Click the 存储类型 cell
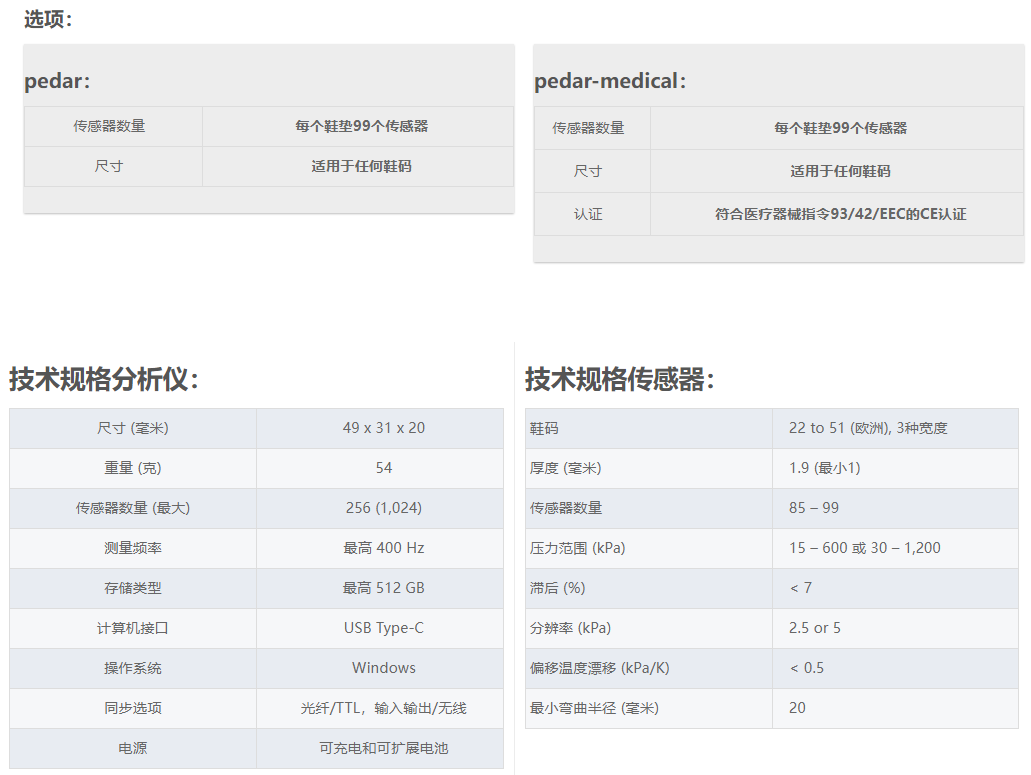 [133, 588]
